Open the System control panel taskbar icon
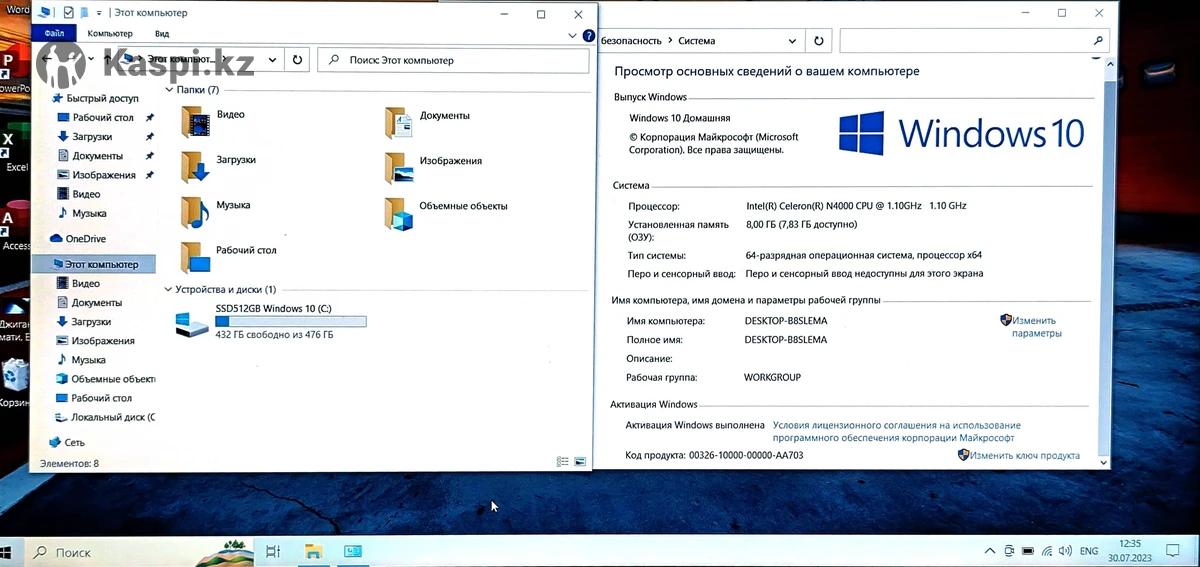The width and height of the screenshot is (1200, 567). click(352, 552)
